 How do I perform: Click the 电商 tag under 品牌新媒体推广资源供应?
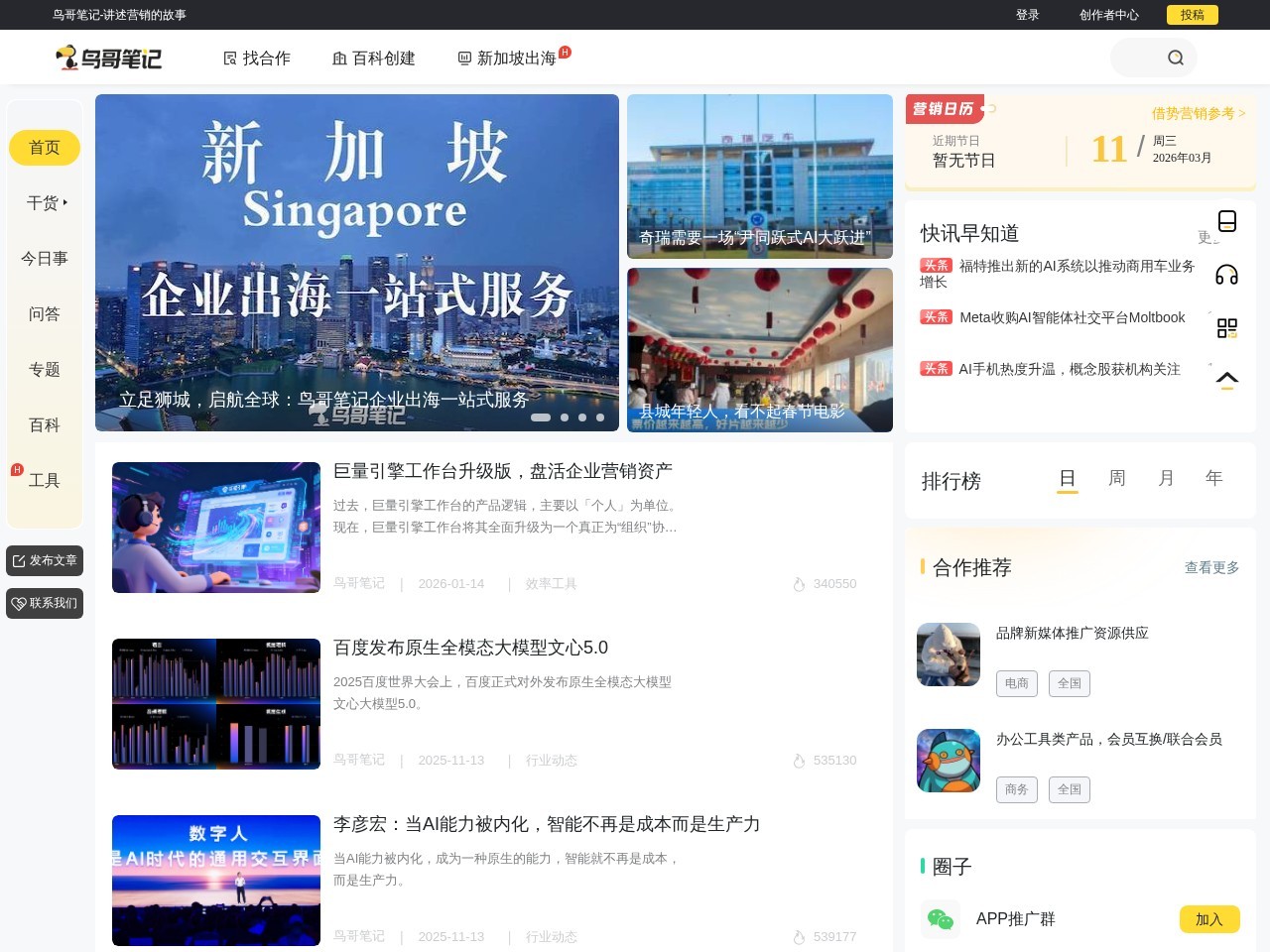tap(1016, 683)
